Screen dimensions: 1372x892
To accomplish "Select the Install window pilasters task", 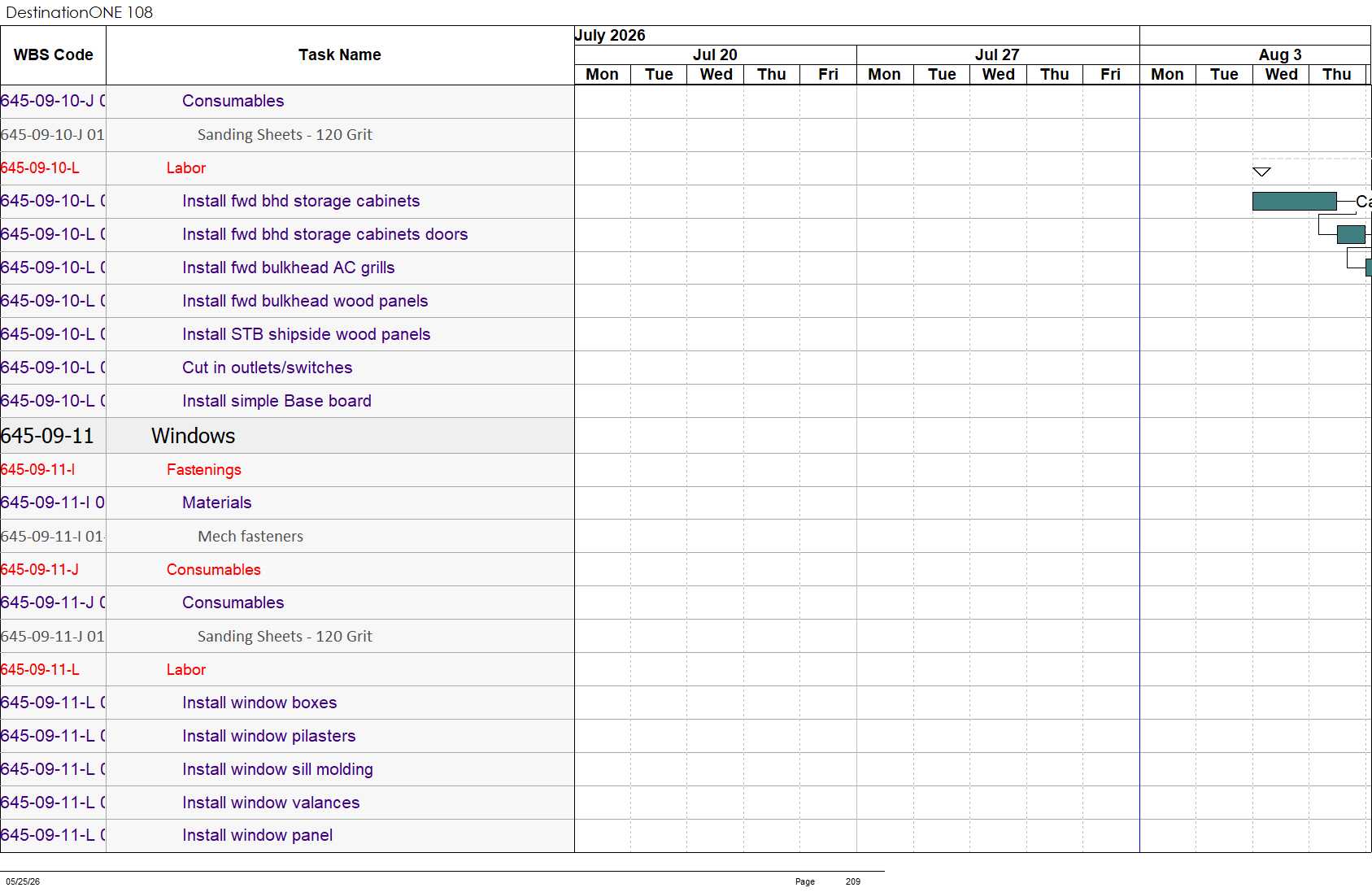I will 269,736.
